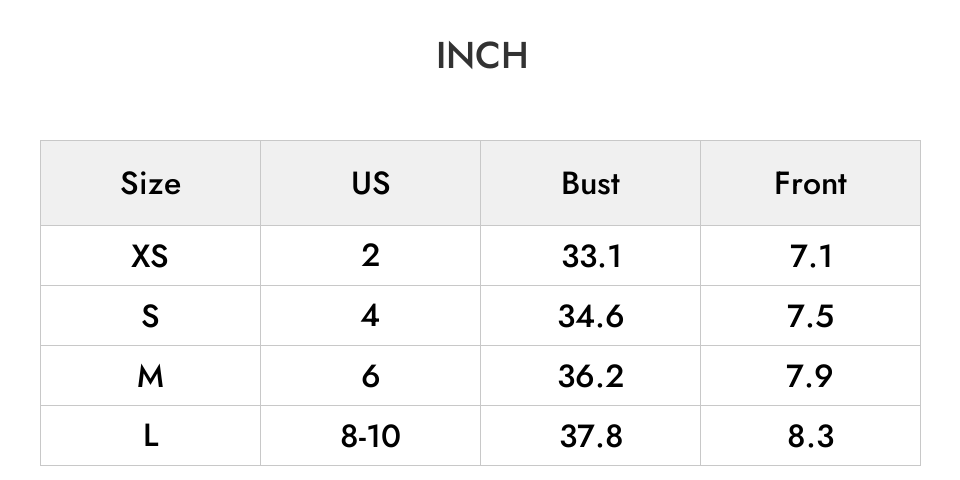Select the 36.2 bust measurement
Image resolution: width=960 pixels, height=480 pixels.
[x=590, y=375]
